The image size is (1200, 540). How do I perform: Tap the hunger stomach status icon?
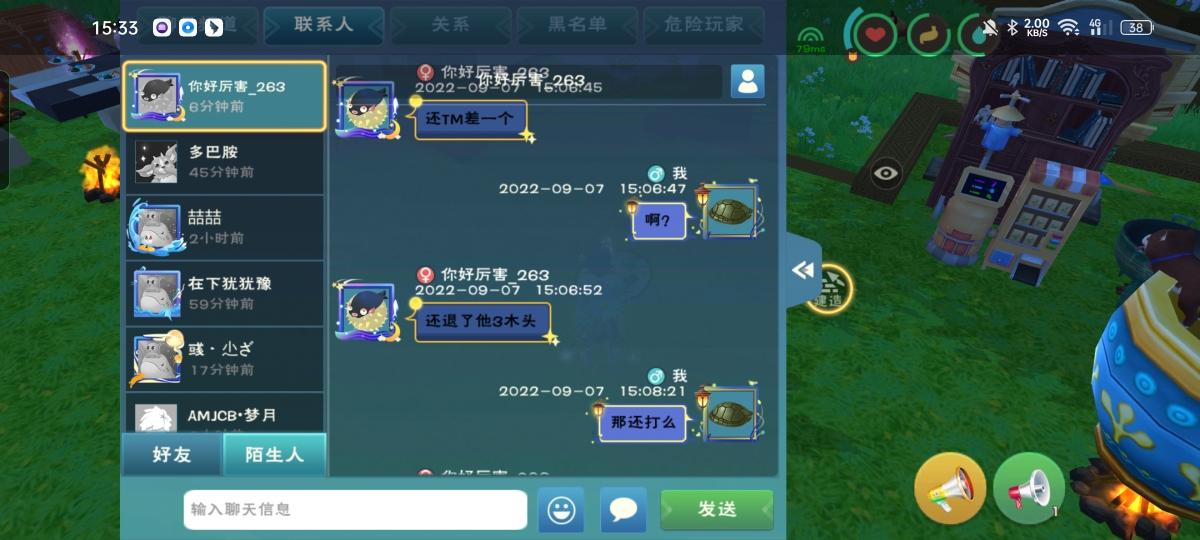(929, 35)
